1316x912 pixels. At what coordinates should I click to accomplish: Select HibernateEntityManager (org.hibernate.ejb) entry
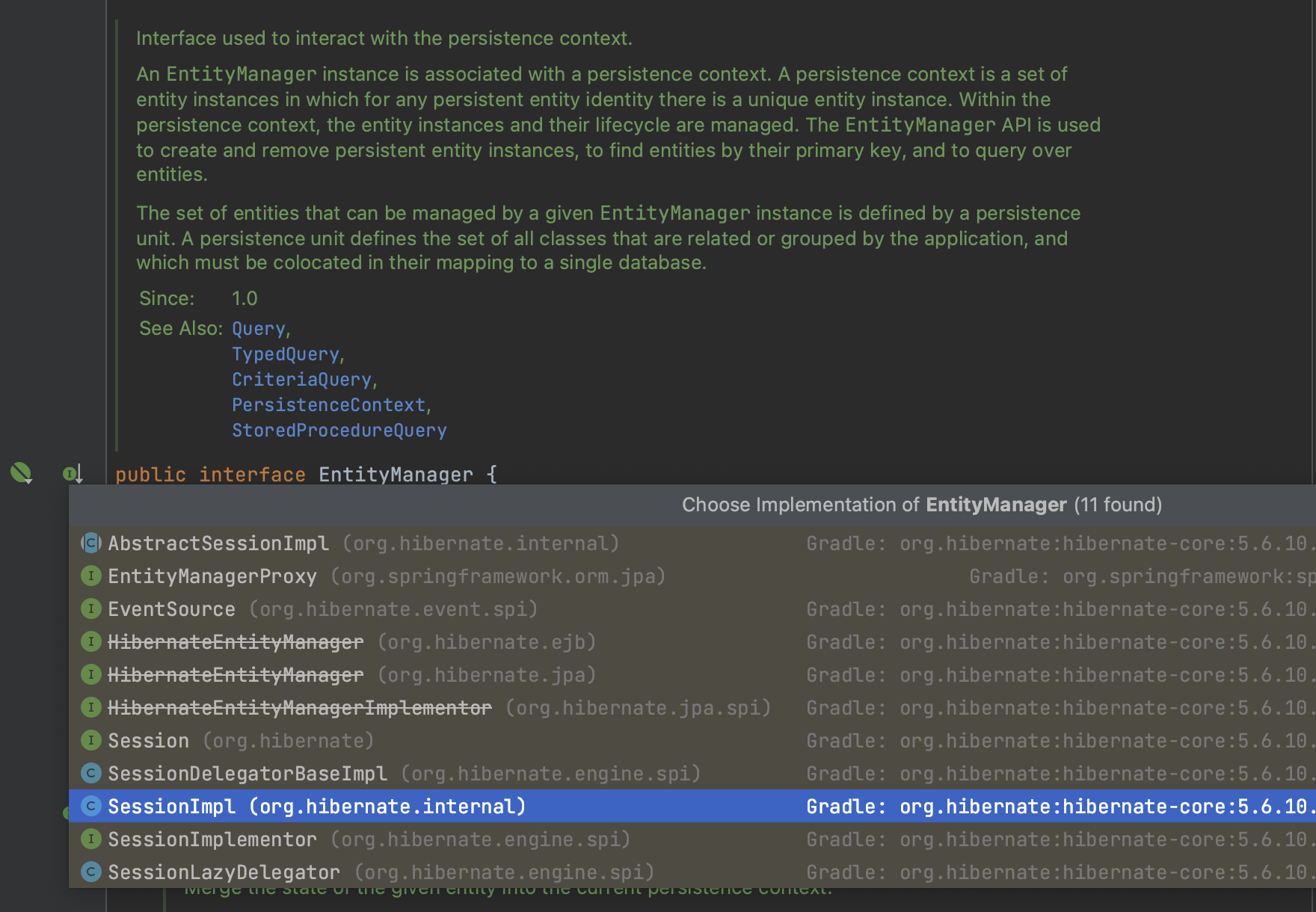click(x=692, y=641)
